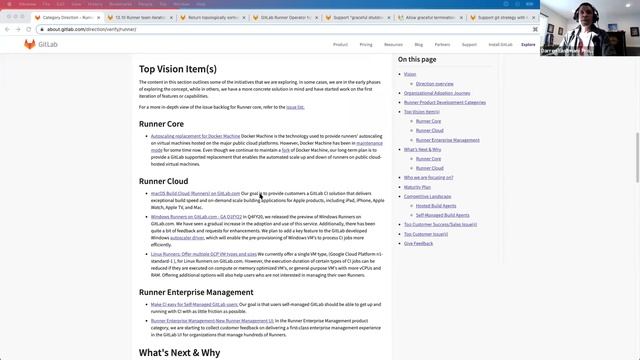
Task: Switch to the Support graceful shutdown tab
Action: tap(358, 18)
